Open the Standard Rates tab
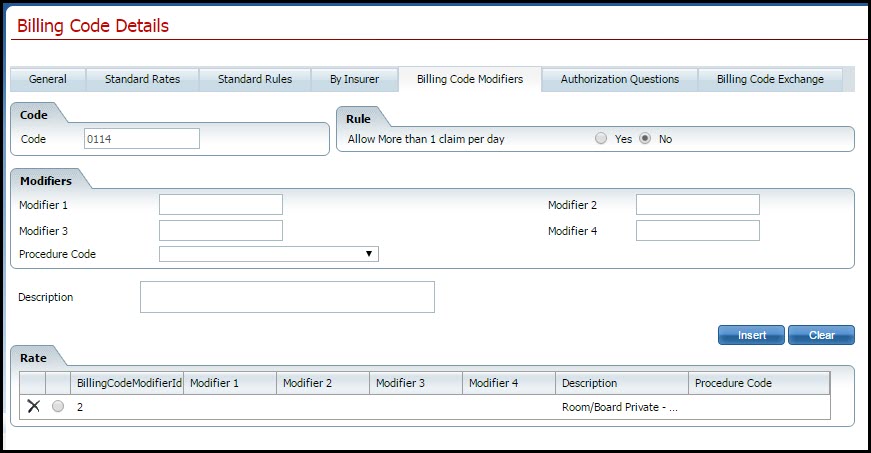This screenshot has width=871, height=453. click(x=141, y=79)
